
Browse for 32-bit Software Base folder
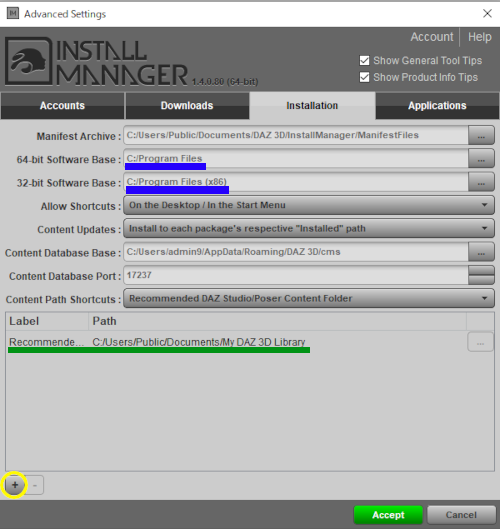481,182
